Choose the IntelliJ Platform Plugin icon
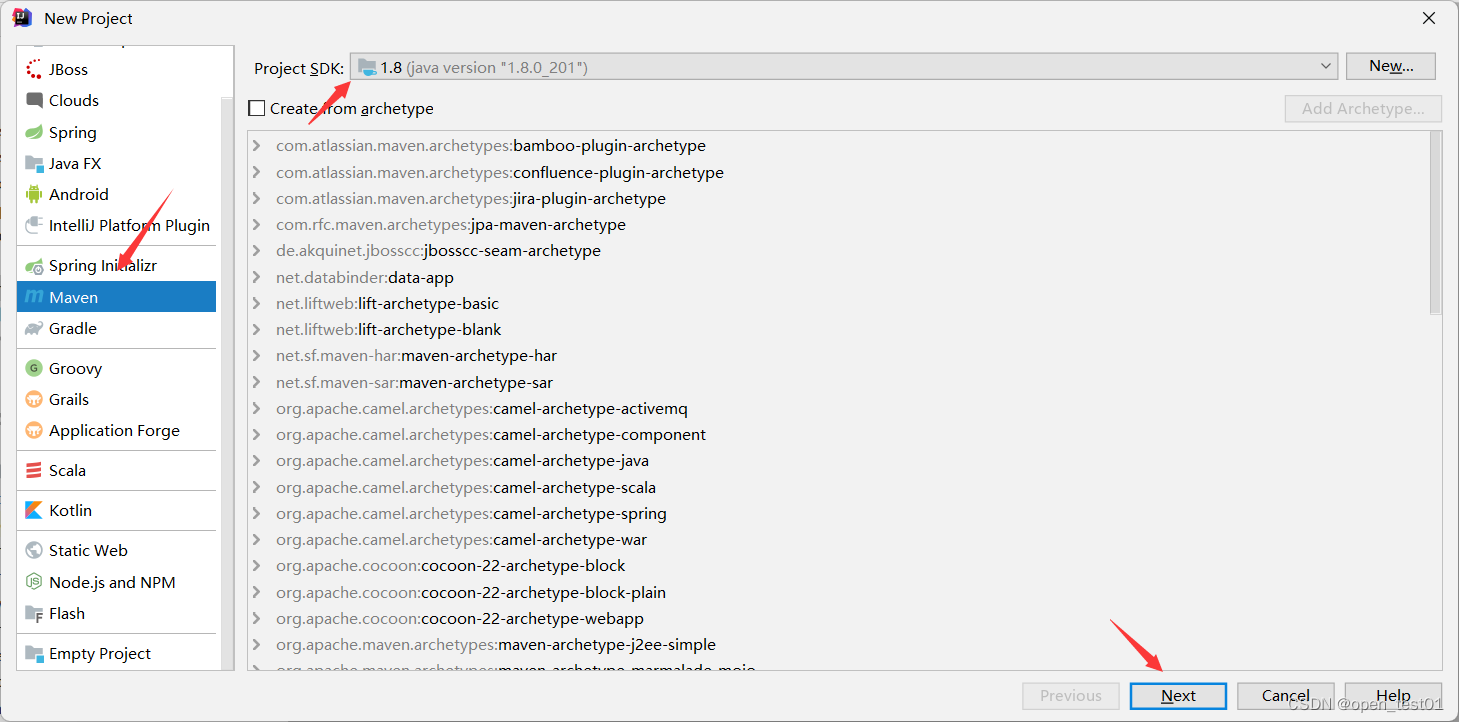Image resolution: width=1459 pixels, height=722 pixels. tap(34, 225)
